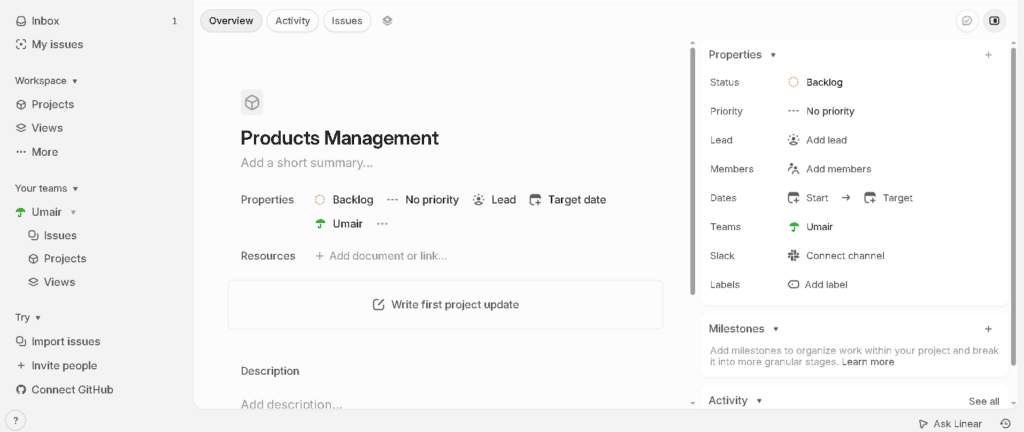Image resolution: width=1024 pixels, height=432 pixels.
Task: Click the Backlog status icon in main Properties row
Action: pyautogui.click(x=320, y=200)
